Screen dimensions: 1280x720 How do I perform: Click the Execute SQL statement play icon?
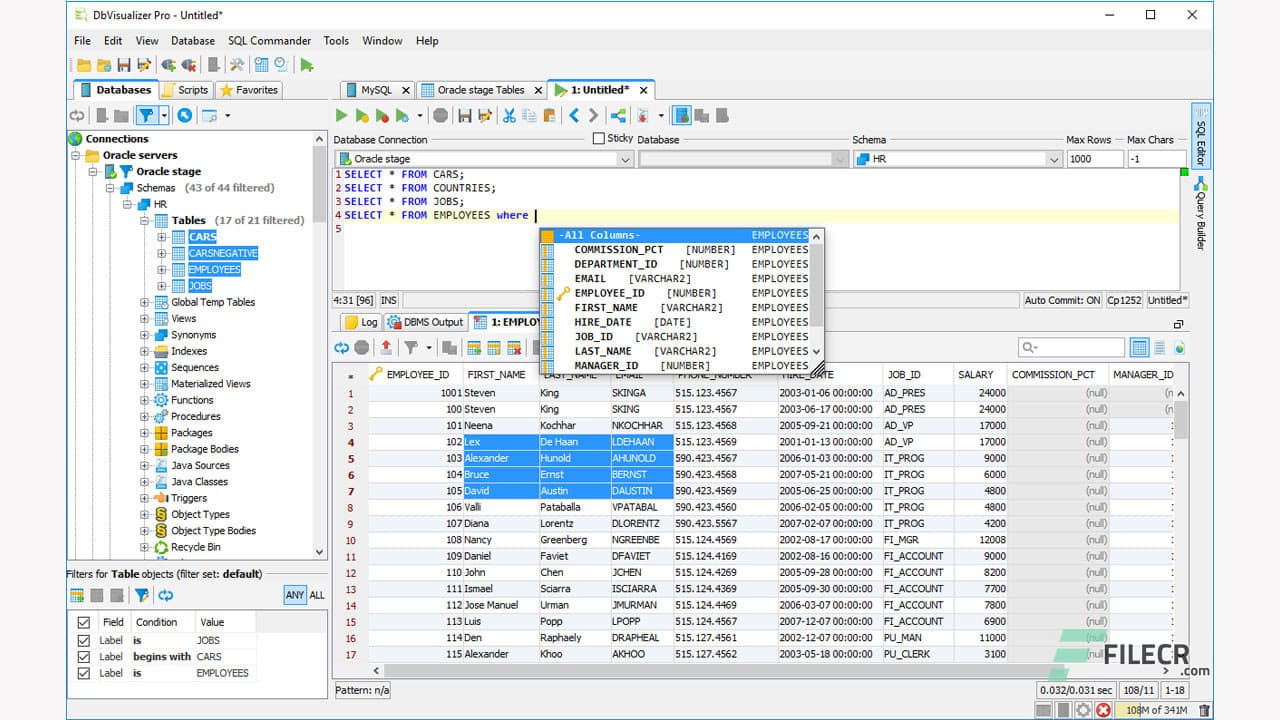[x=341, y=115]
